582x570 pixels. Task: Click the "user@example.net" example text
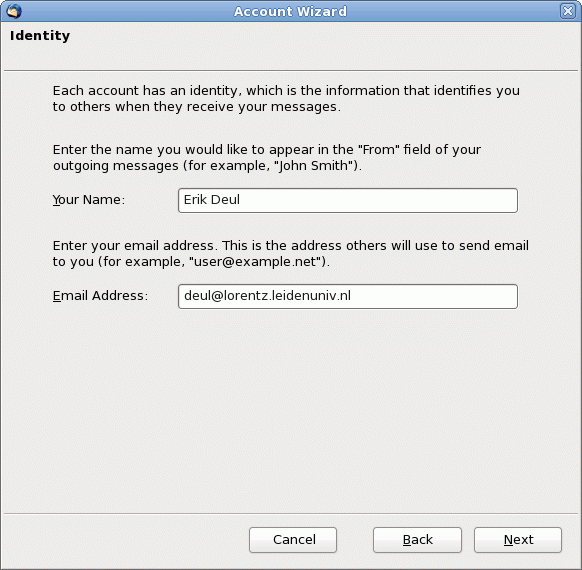pyautogui.click(x=255, y=262)
